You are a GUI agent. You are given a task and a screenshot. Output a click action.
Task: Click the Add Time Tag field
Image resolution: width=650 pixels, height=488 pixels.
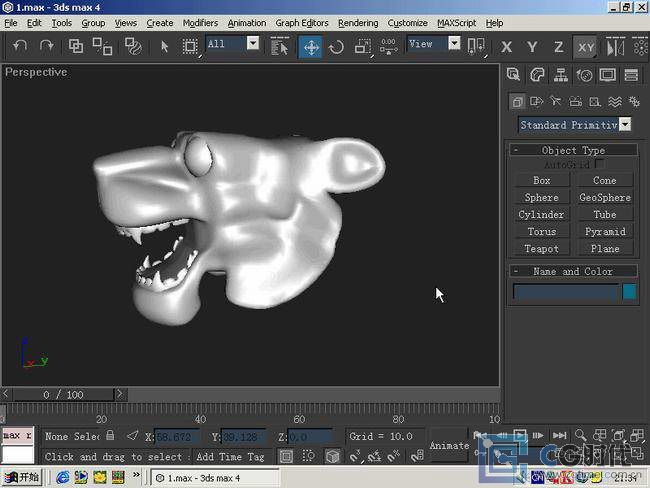click(230, 456)
